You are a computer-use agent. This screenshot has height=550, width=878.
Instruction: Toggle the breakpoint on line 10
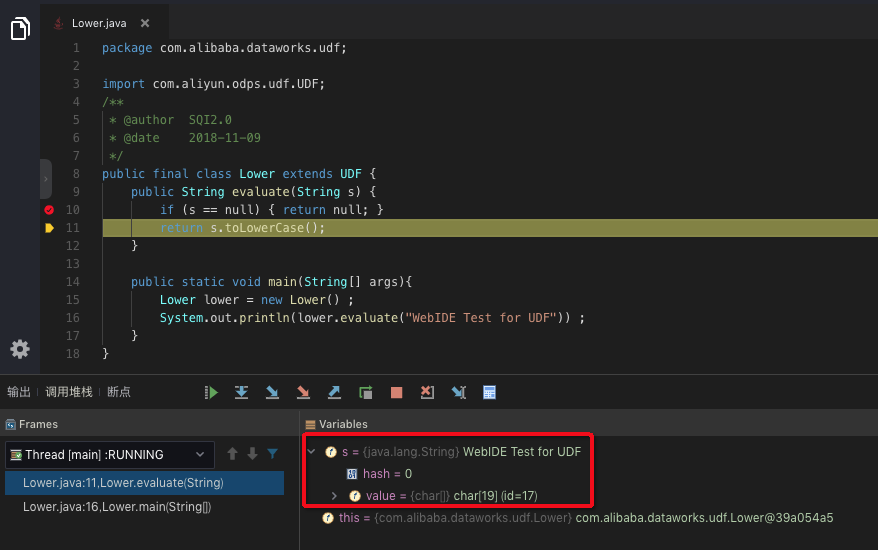[49, 209]
